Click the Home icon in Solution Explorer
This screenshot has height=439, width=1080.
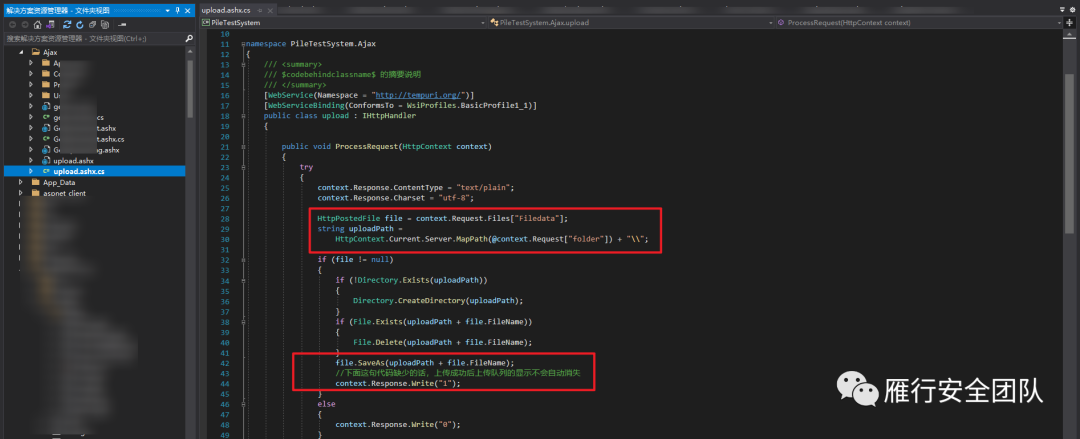[x=38, y=24]
